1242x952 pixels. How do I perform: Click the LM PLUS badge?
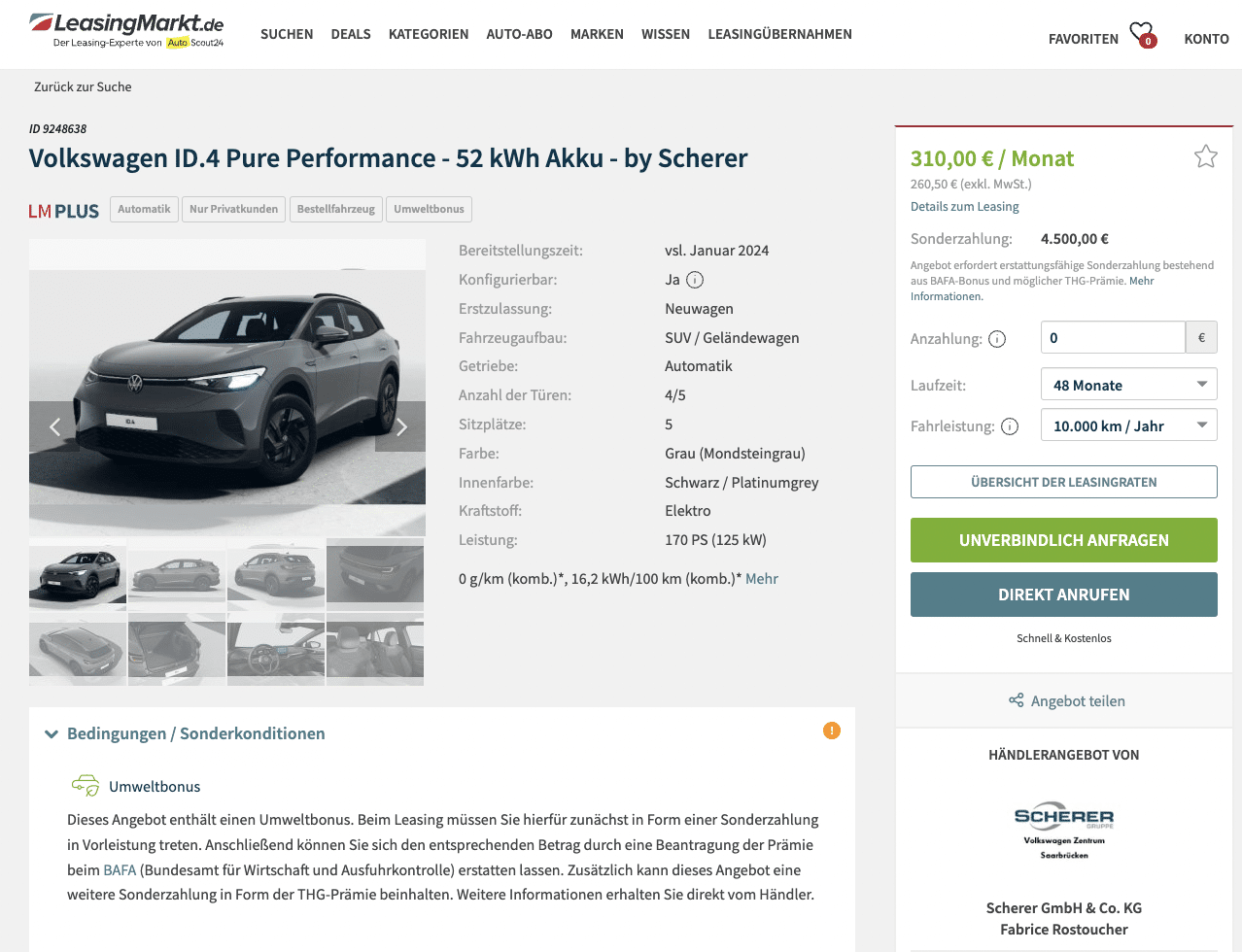(x=64, y=211)
